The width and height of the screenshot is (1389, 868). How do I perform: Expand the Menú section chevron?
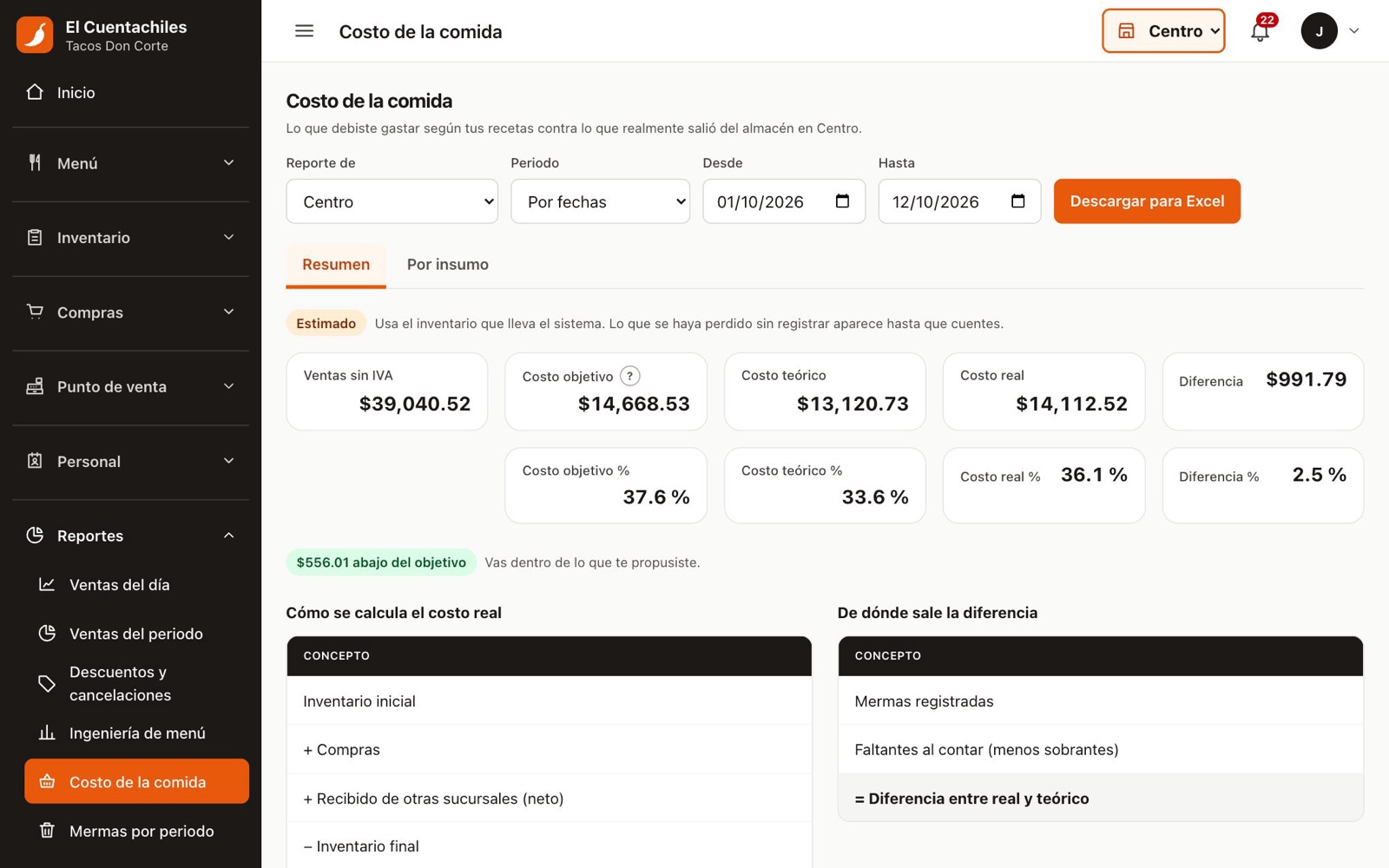coord(229,162)
